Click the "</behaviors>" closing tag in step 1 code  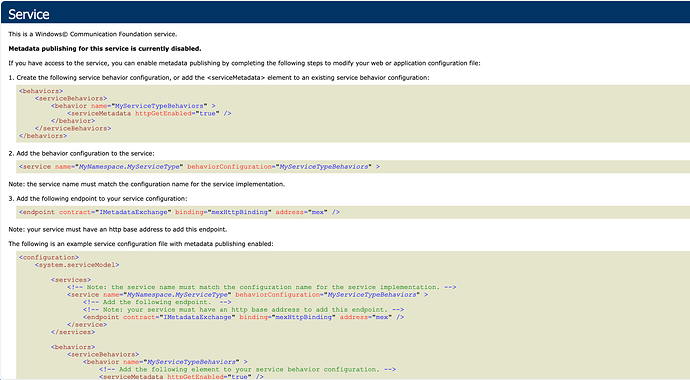[x=43, y=136]
